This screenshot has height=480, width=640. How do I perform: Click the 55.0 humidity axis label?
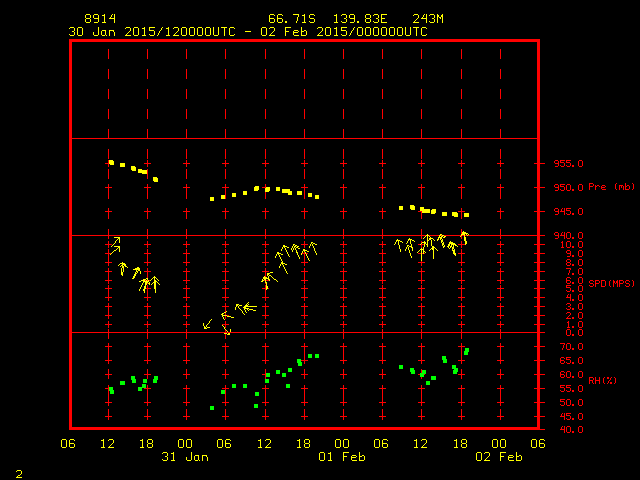[571, 389]
